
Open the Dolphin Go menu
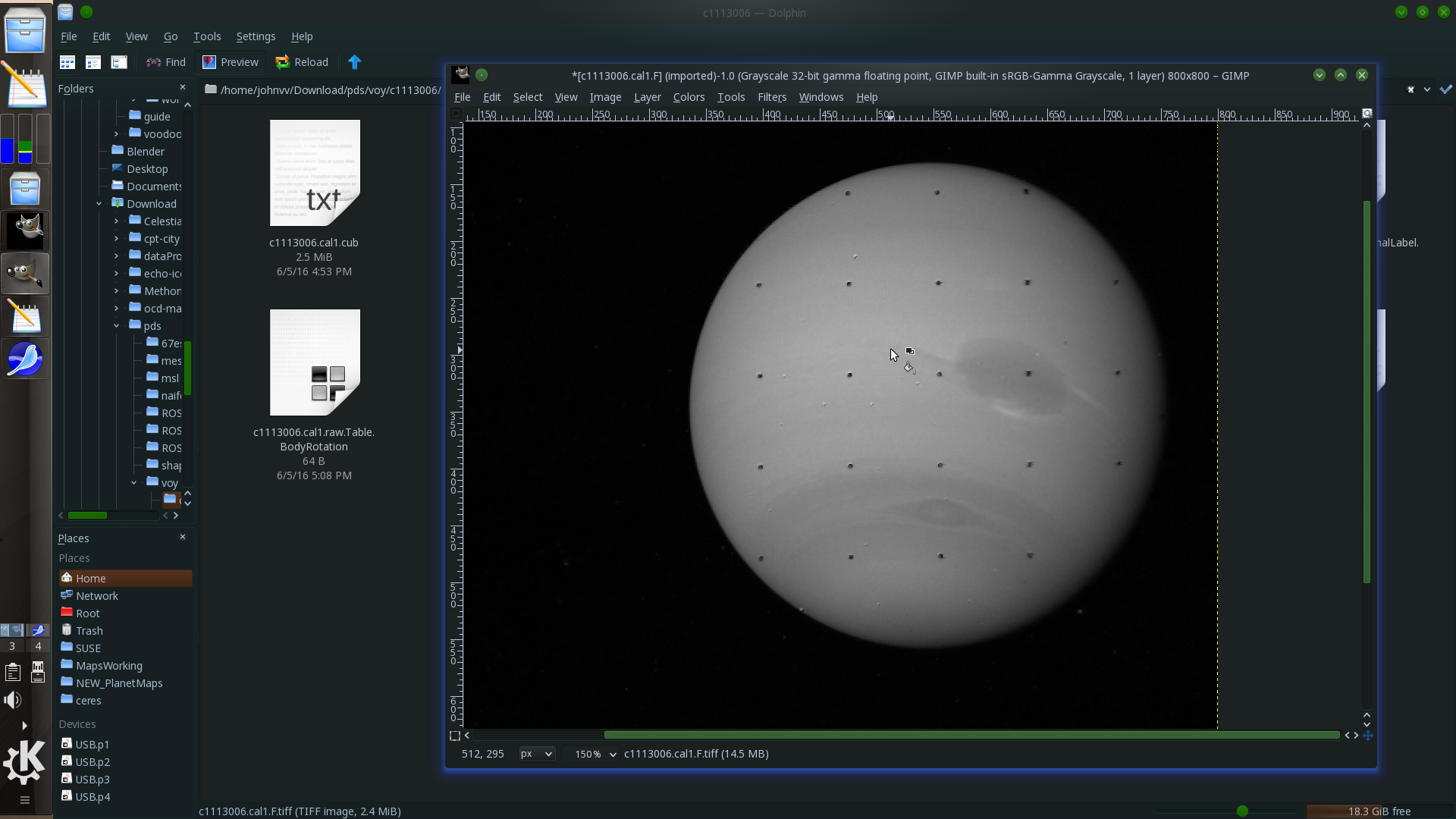click(x=171, y=36)
